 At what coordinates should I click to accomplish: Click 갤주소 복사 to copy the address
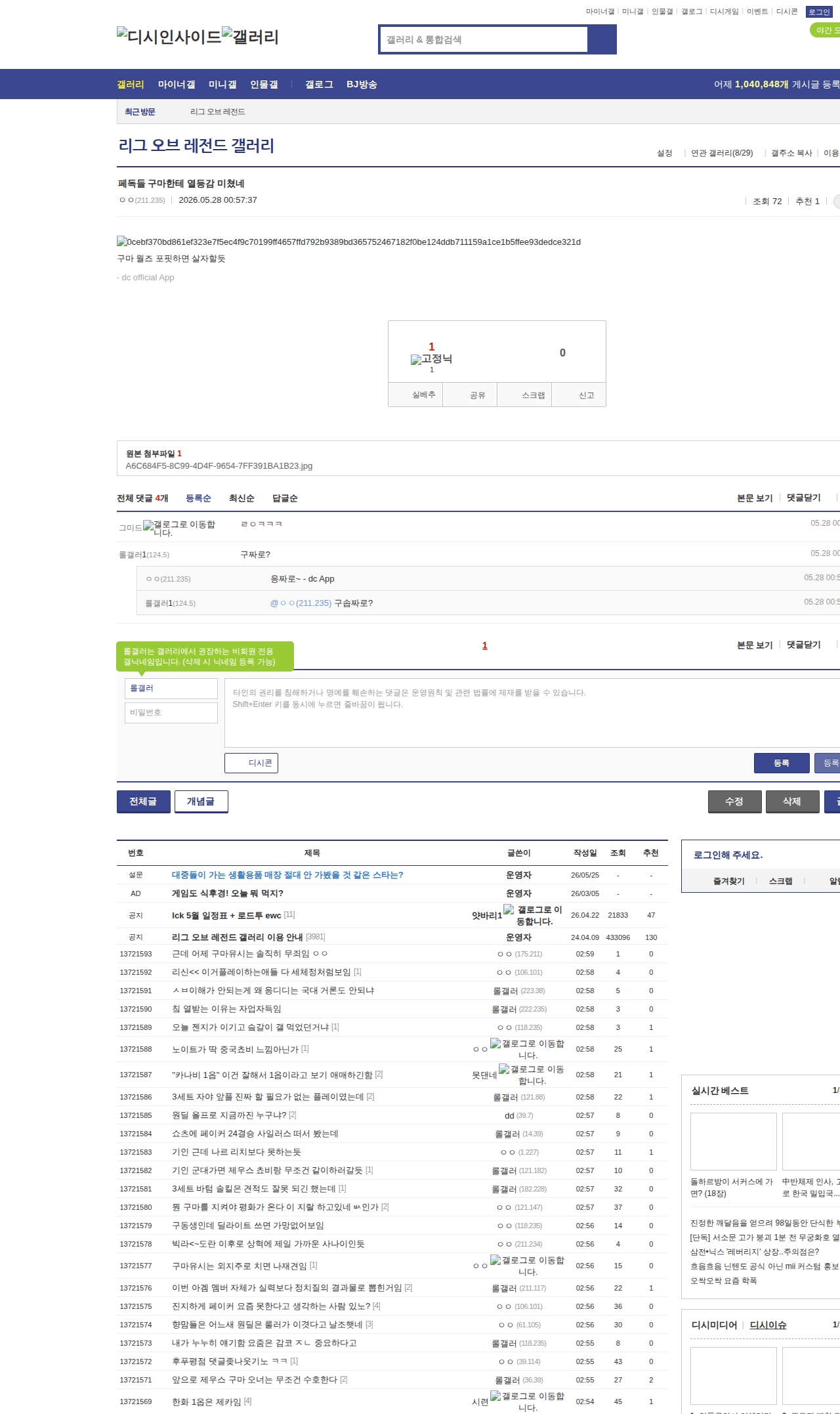pyautogui.click(x=791, y=153)
